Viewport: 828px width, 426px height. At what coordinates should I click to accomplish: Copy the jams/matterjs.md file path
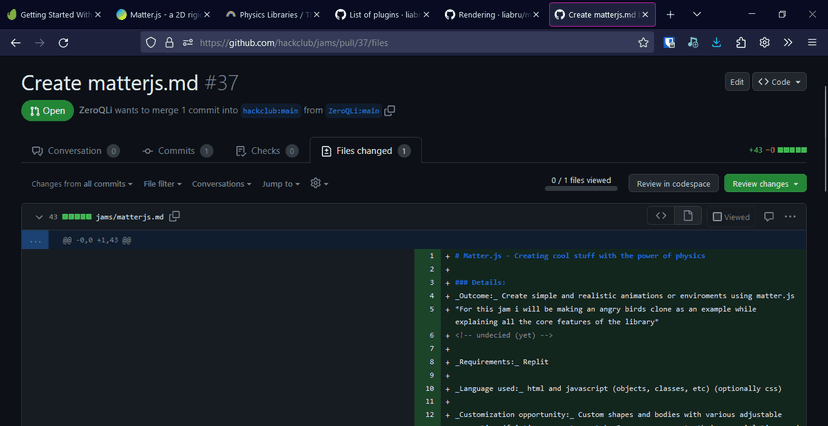175,216
